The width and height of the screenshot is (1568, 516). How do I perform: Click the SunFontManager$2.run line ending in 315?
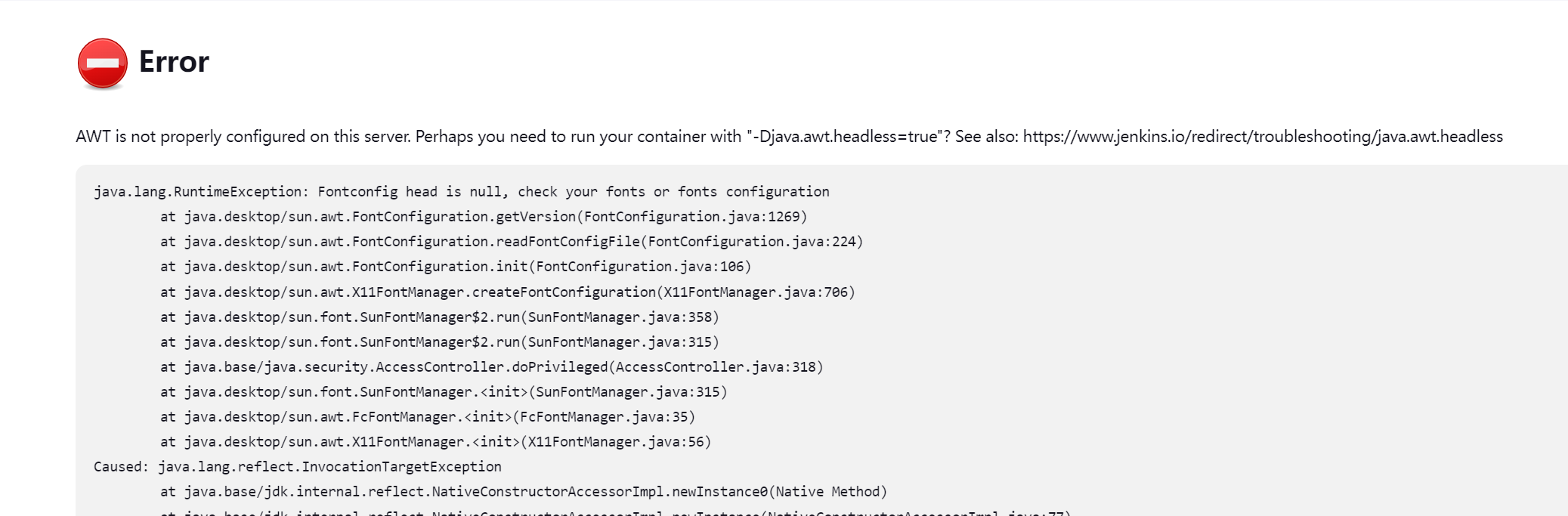[439, 342]
